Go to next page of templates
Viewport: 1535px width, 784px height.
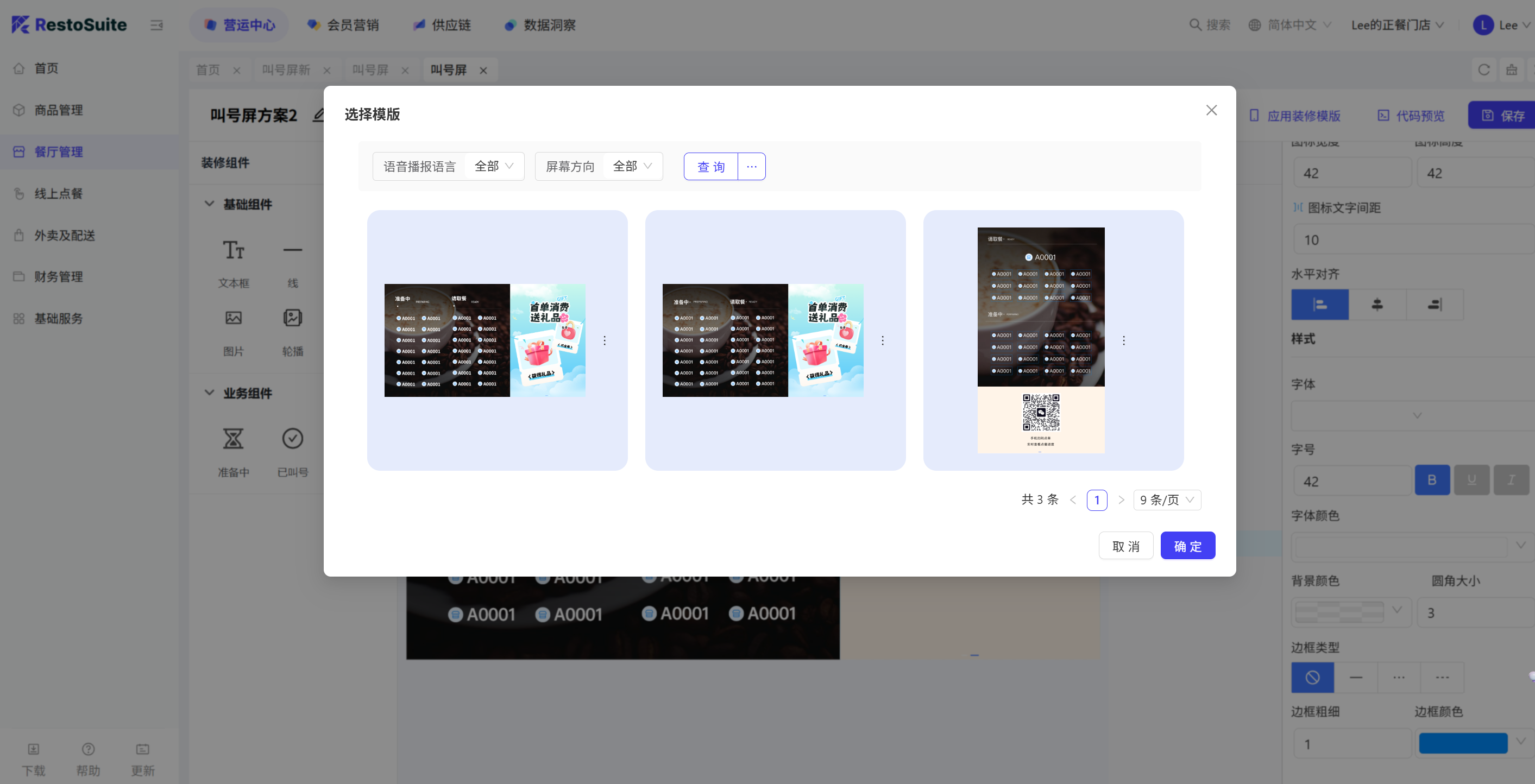pos(1121,500)
